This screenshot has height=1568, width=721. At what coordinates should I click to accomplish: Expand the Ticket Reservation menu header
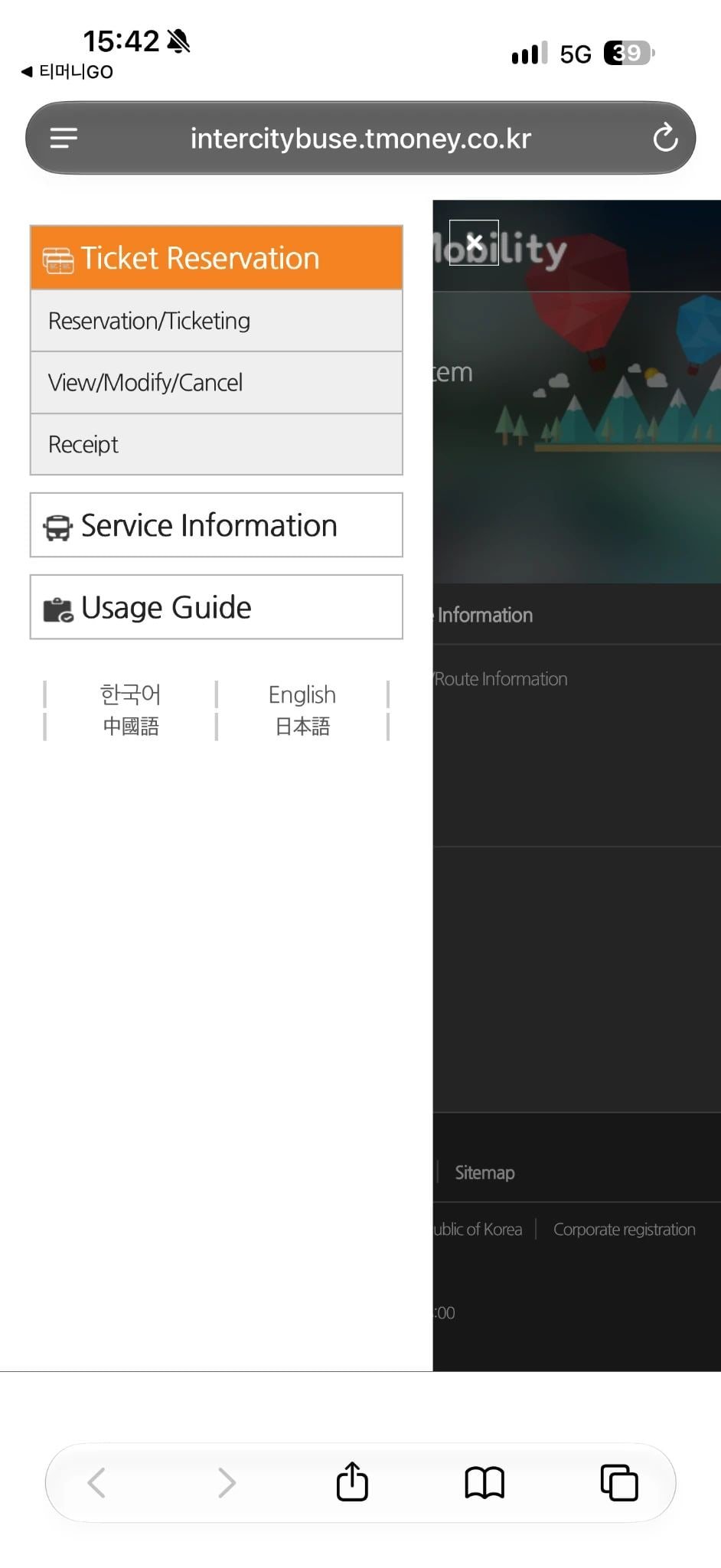[x=217, y=258]
